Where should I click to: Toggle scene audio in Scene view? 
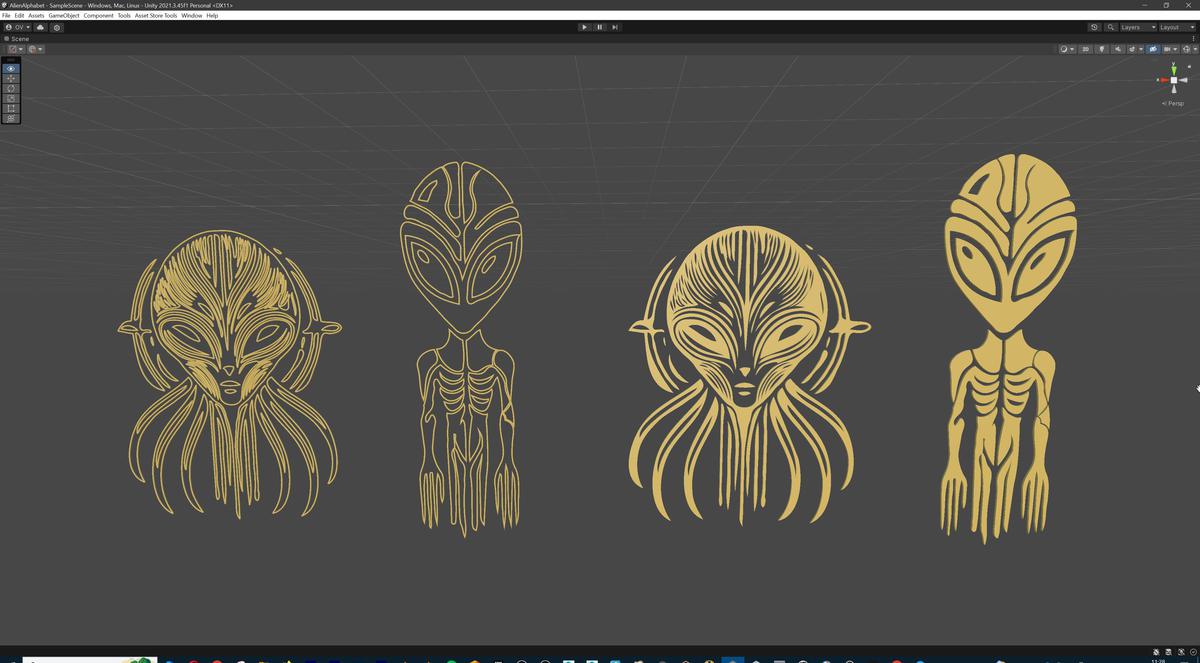[1118, 48]
